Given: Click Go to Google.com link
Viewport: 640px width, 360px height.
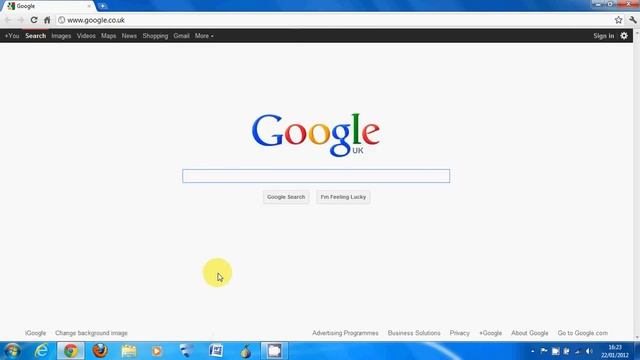Looking at the screenshot, I should point(582,333).
